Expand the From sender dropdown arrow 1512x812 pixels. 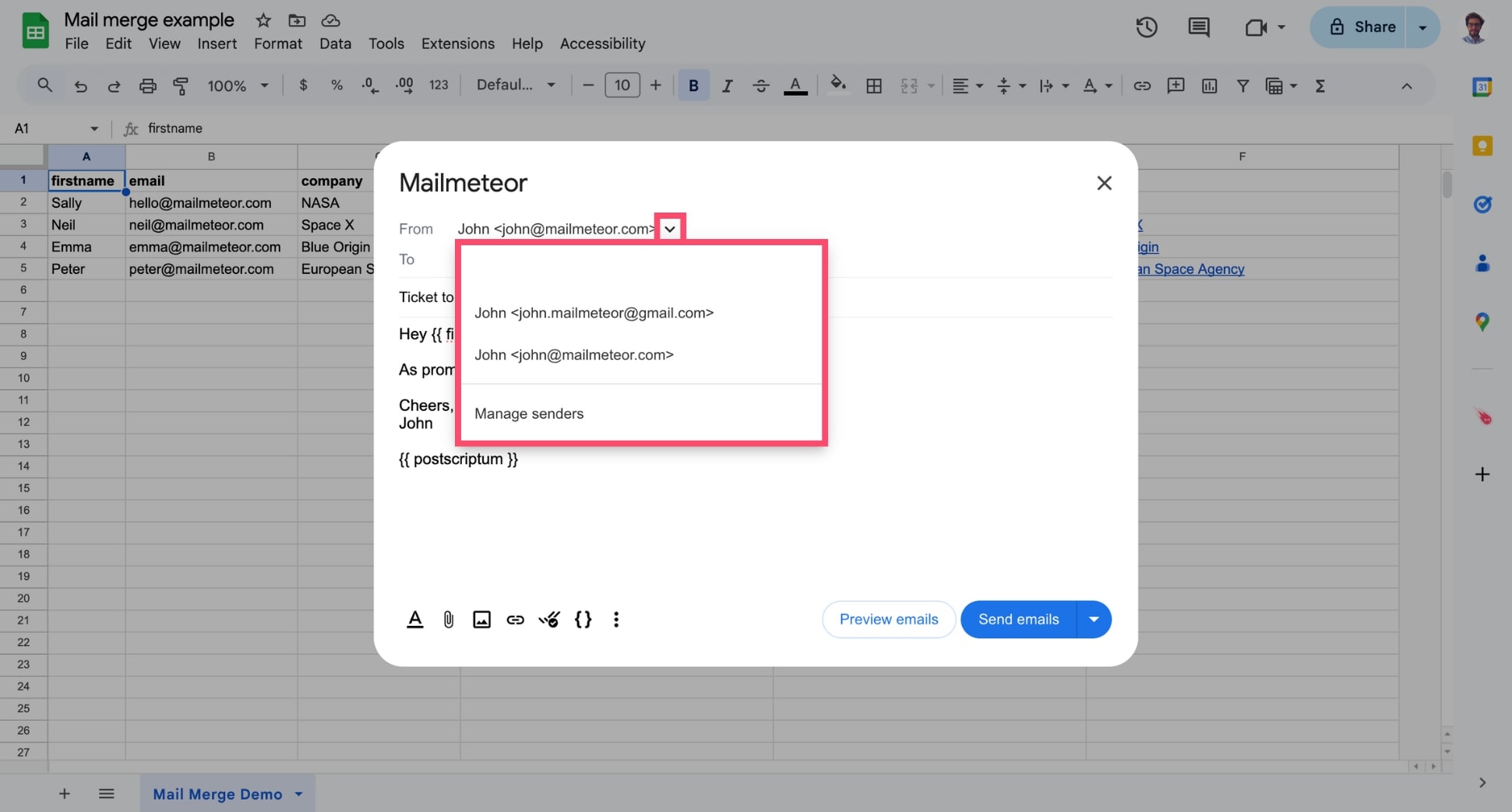point(670,229)
